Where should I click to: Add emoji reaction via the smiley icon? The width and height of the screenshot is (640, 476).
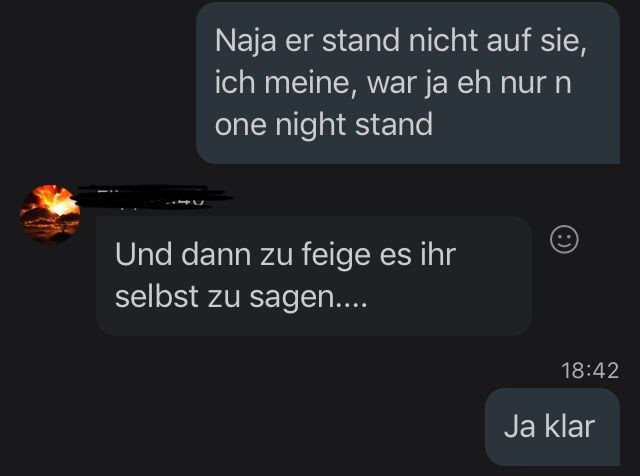564,240
